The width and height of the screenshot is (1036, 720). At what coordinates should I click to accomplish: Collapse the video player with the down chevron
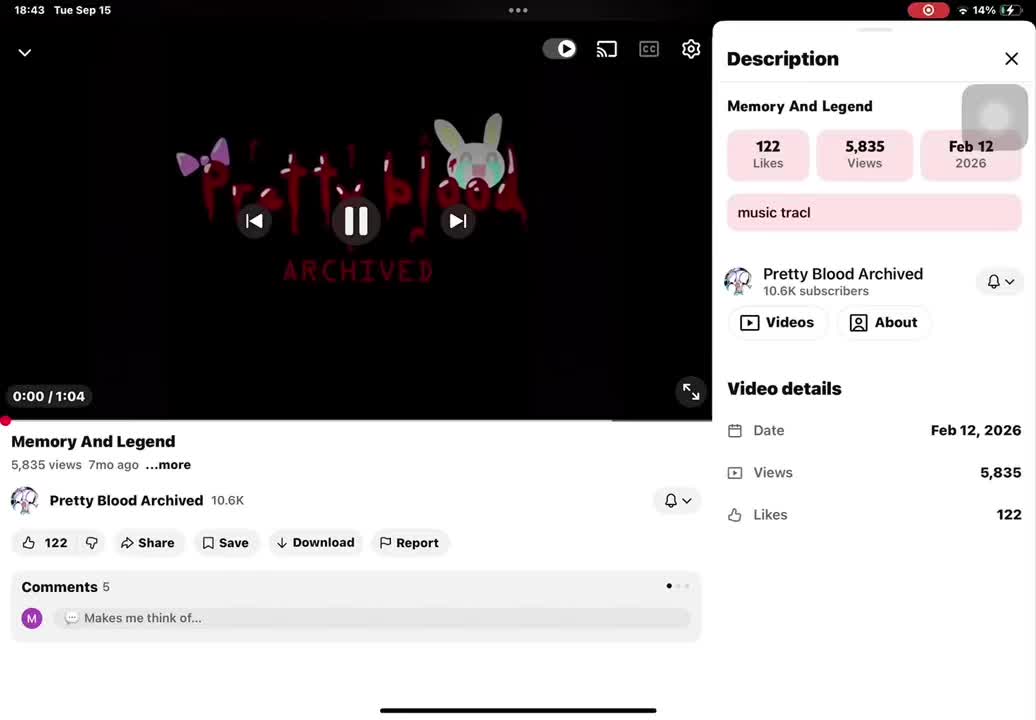coord(24,53)
